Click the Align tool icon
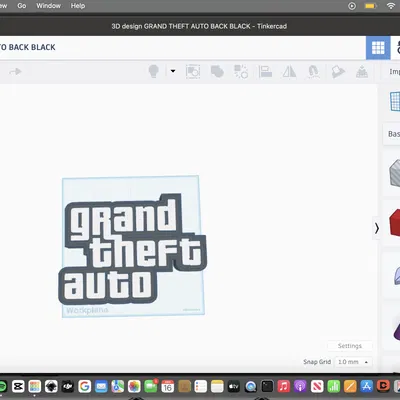The image size is (400, 400). (265, 71)
